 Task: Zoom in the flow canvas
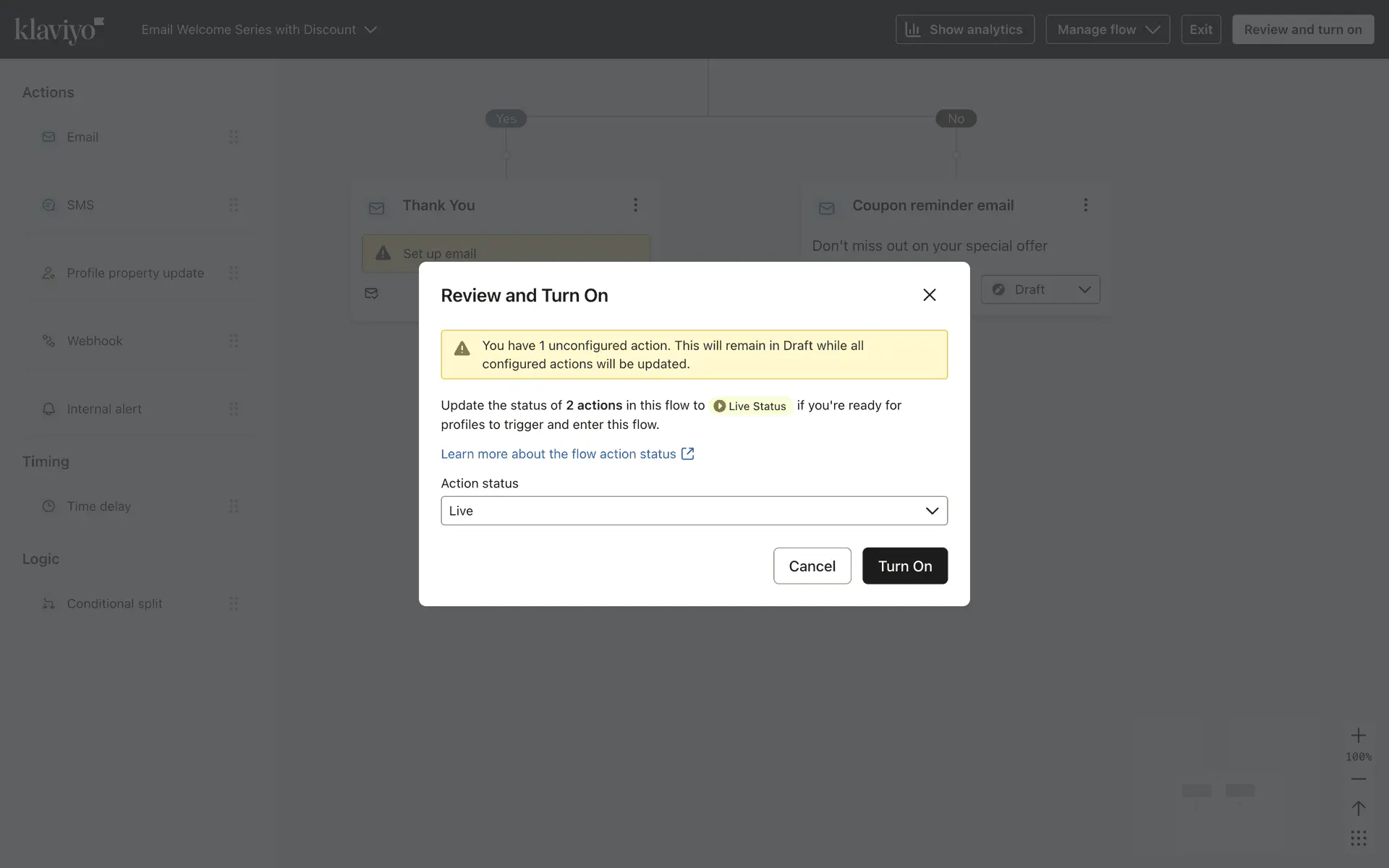pos(1358,736)
